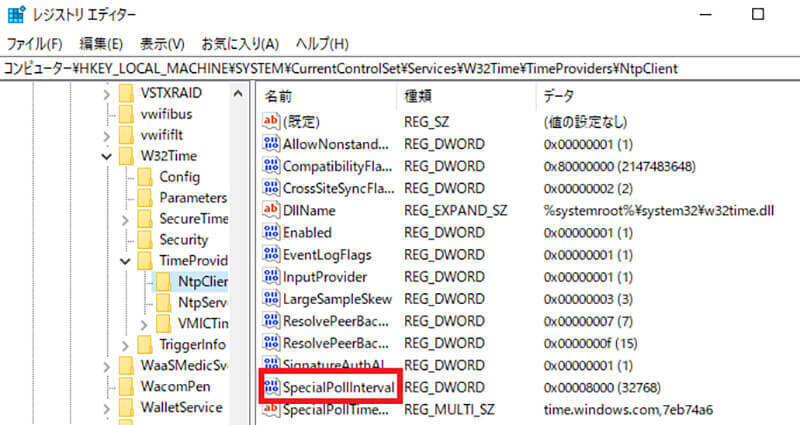Select the VSTXRAID folder icon

[x=126, y=93]
